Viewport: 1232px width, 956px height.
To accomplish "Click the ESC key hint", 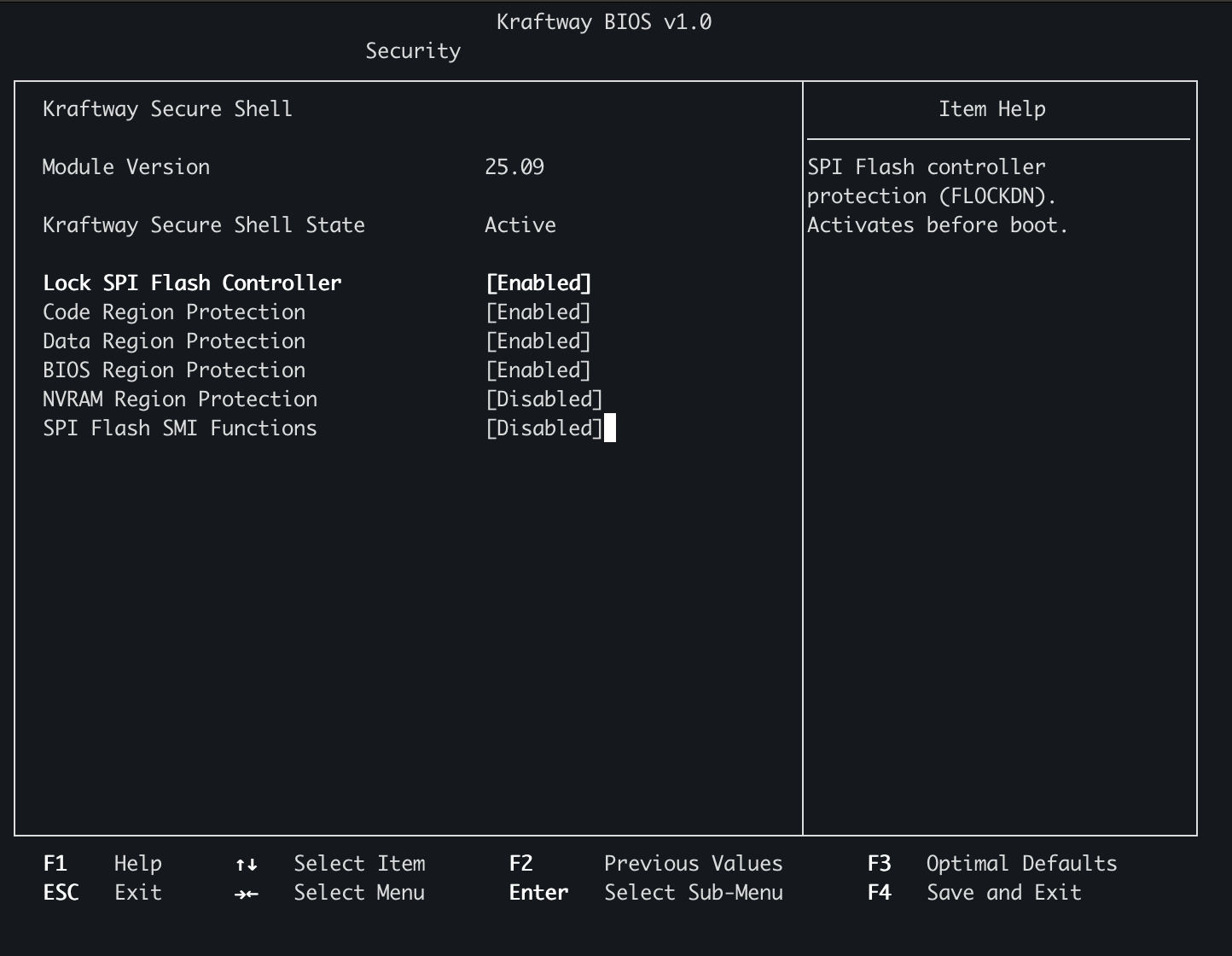I will (x=61, y=893).
